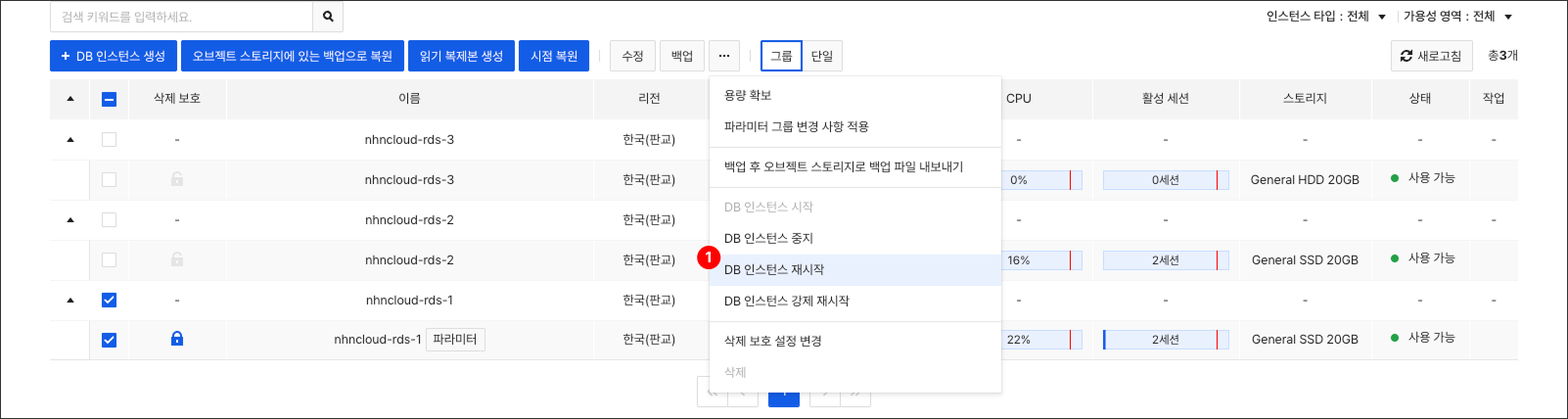1568x419 pixels.
Task: Check the nhncloud-rds-3 instance checkbox
Action: pyautogui.click(x=109, y=180)
